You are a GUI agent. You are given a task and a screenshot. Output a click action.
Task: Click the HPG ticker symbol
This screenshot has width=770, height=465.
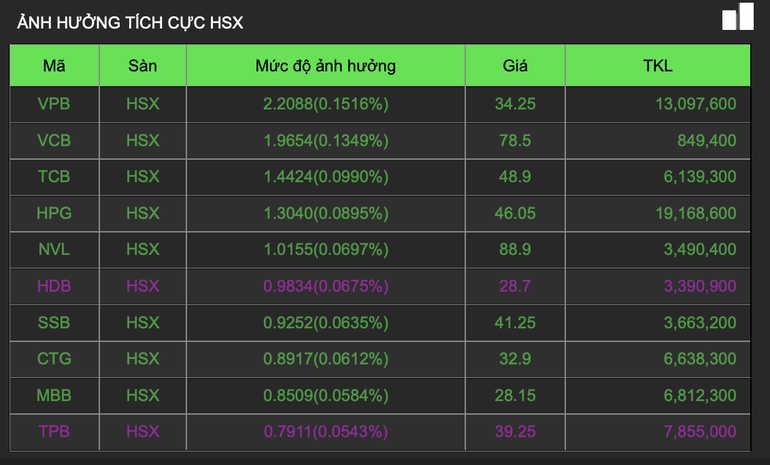pyautogui.click(x=54, y=213)
